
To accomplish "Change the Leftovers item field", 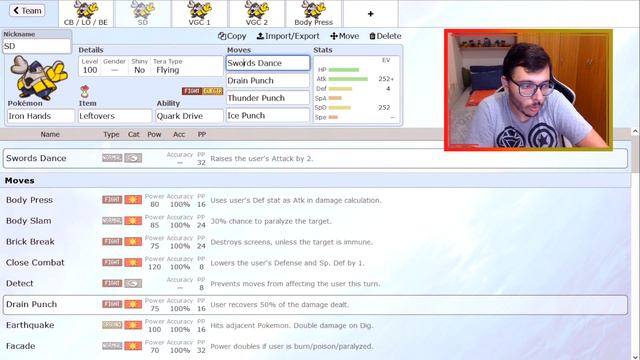I will tap(115, 116).
